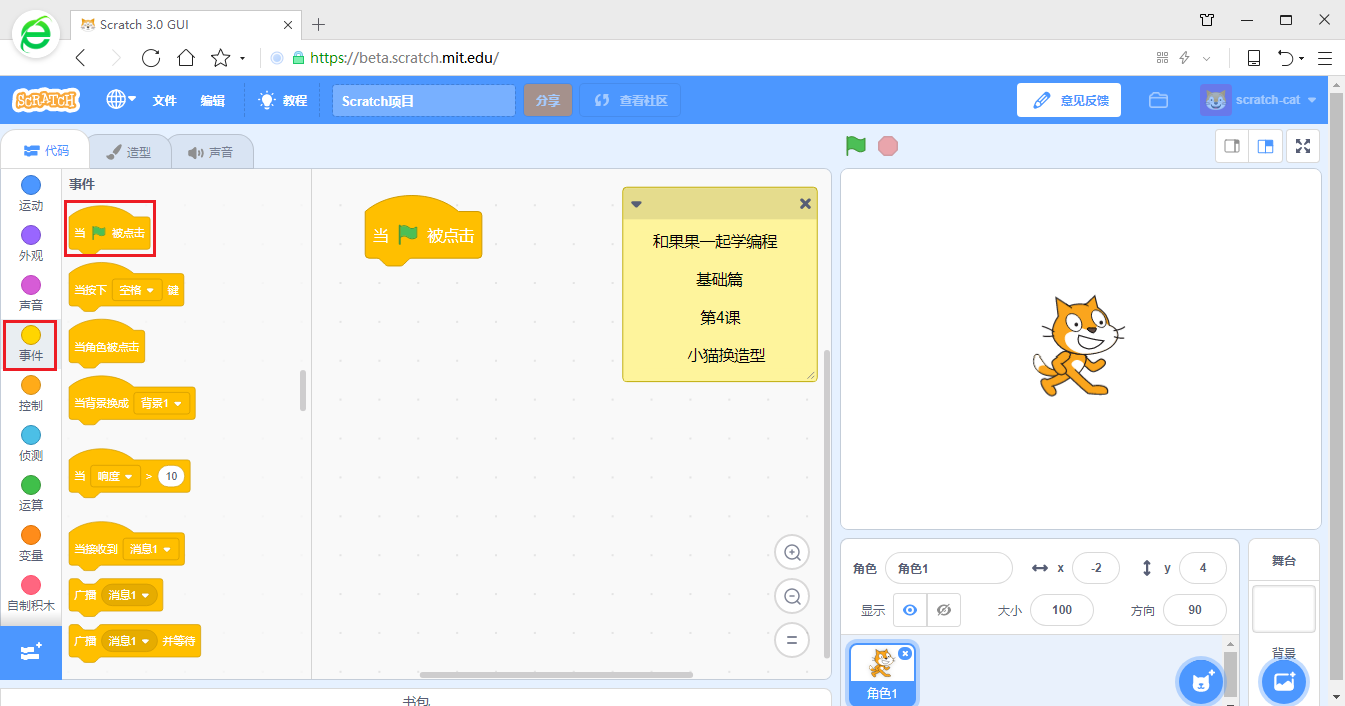
Task: Click the workspace 当绿旗被点击 block
Action: [x=423, y=232]
